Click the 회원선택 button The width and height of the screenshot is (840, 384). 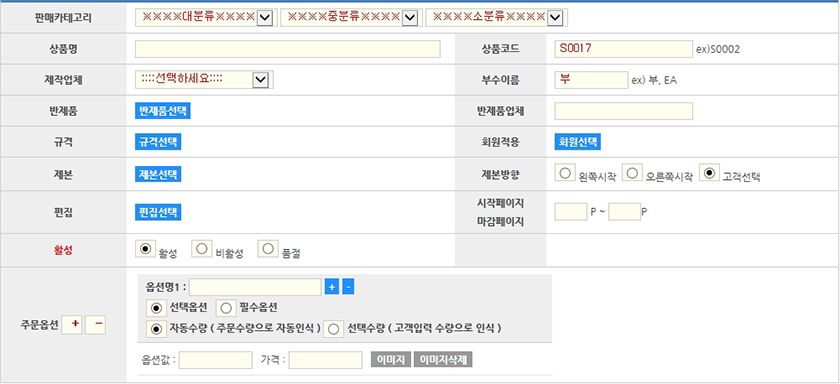click(578, 142)
